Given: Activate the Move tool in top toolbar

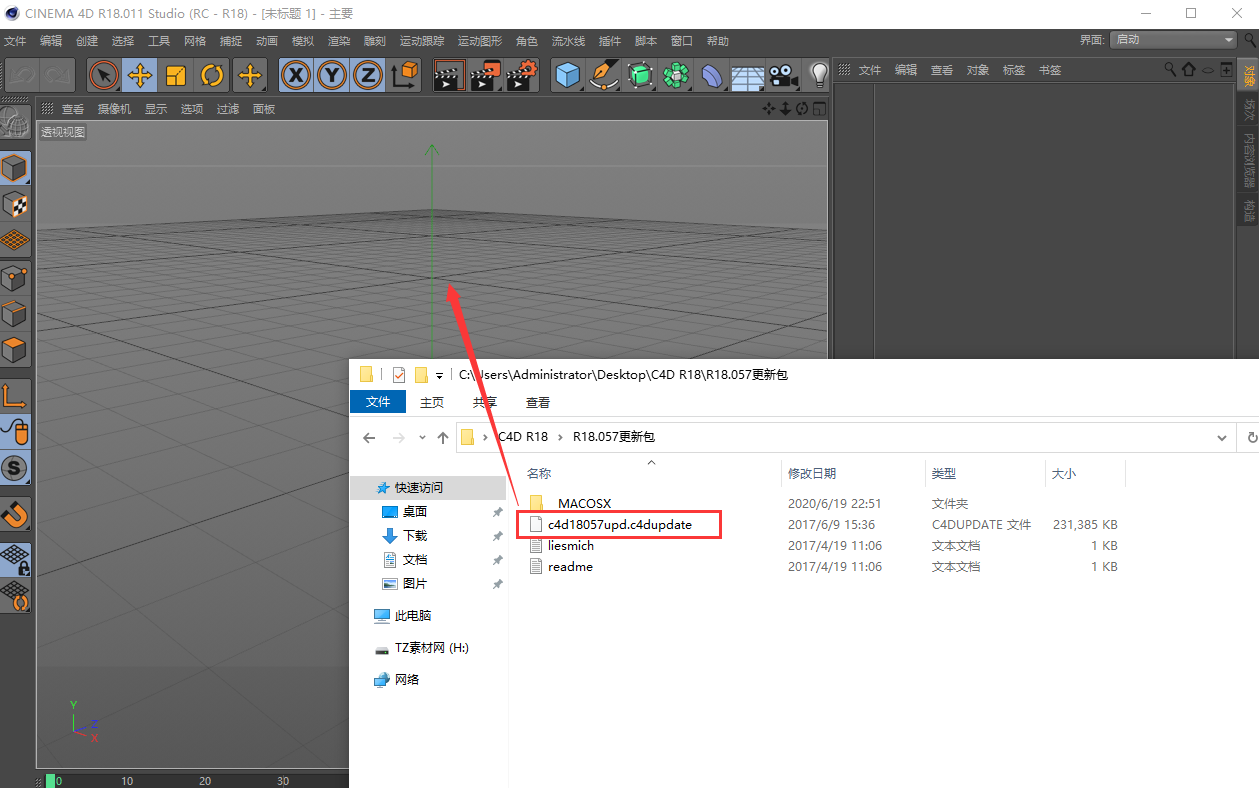Looking at the screenshot, I should 140,75.
